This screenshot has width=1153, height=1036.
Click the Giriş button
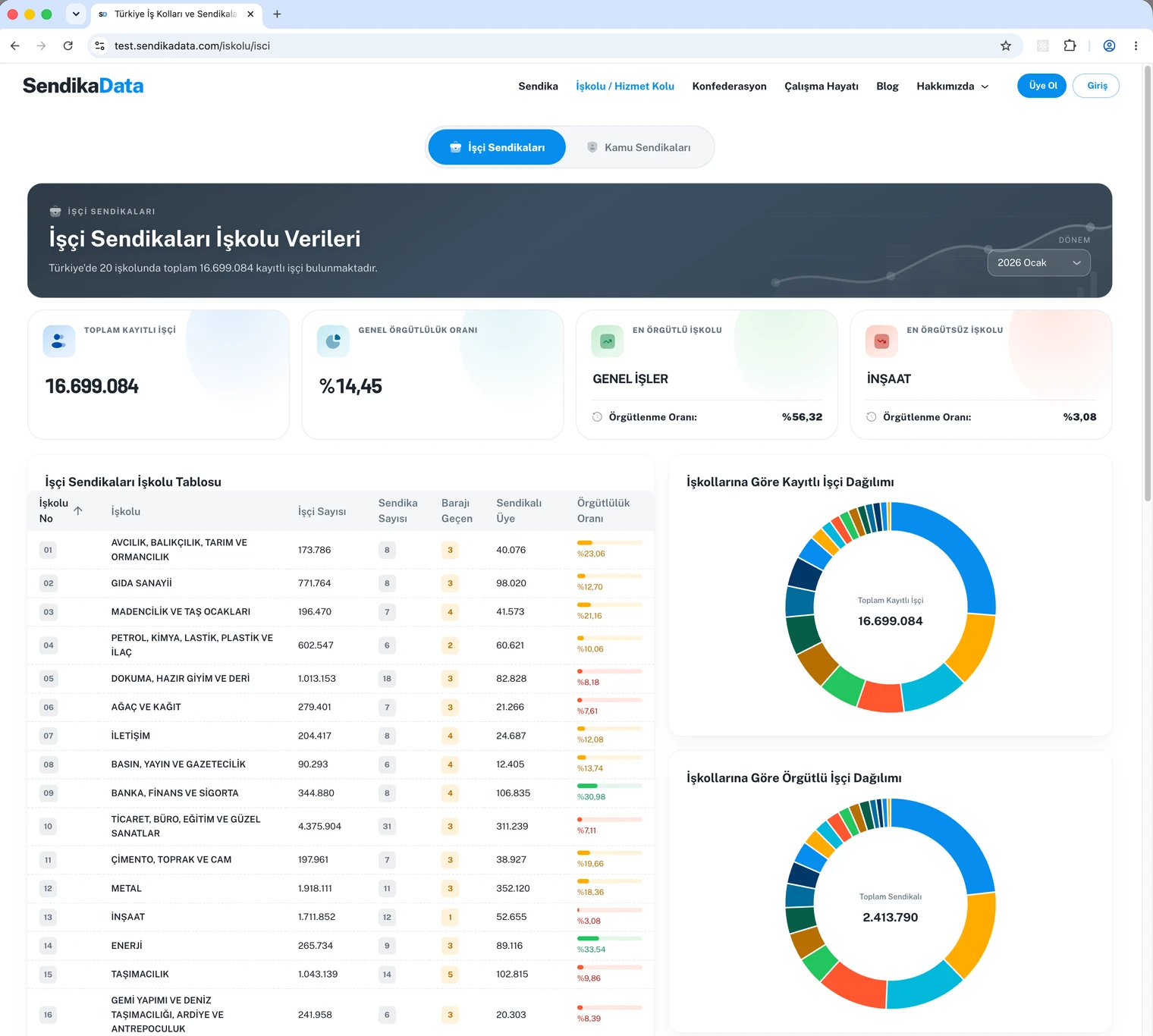[x=1096, y=86]
